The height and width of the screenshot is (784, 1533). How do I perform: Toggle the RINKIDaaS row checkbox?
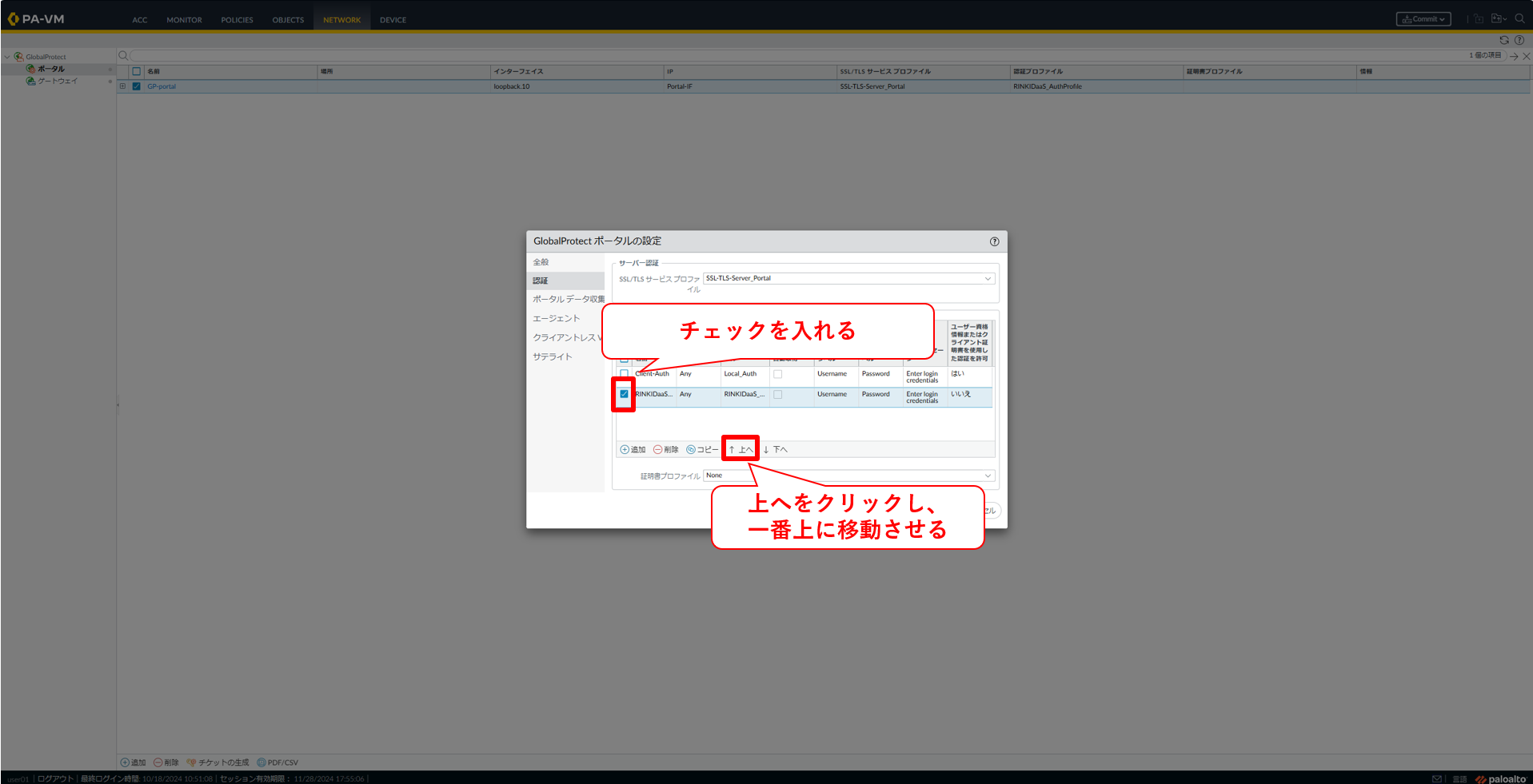pos(624,394)
